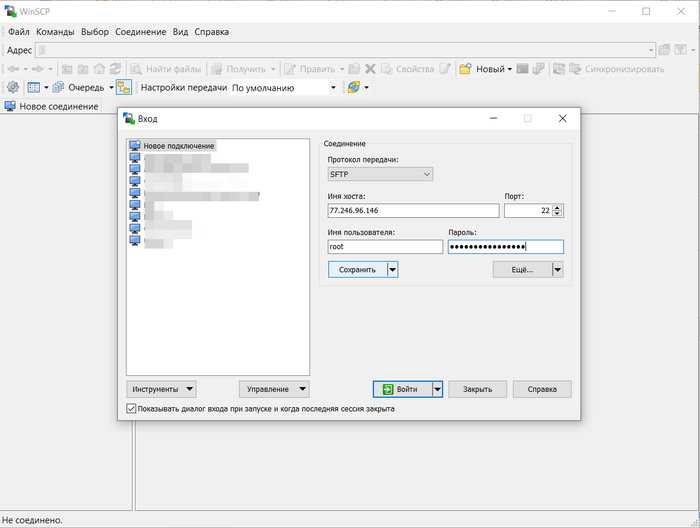Expand the arrow next to 'Войти' button

click(x=437, y=389)
